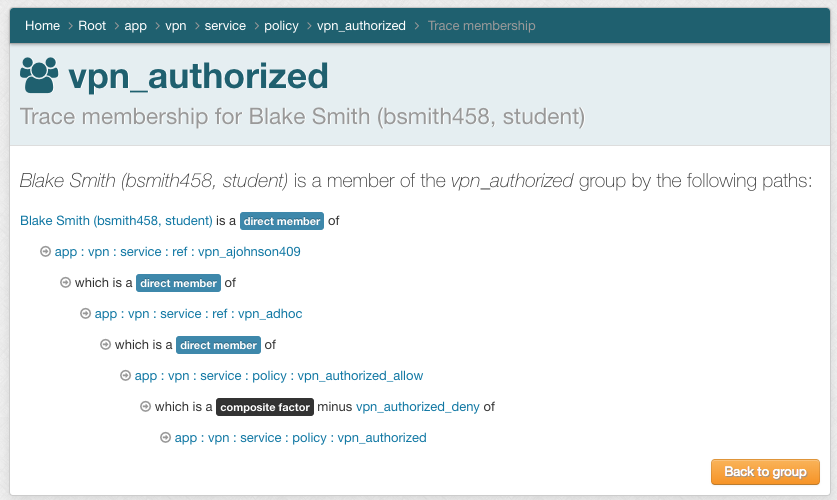Click arrow icon before vpn_ajohnson409 path
This screenshot has height=500, width=837.
pos(45,252)
